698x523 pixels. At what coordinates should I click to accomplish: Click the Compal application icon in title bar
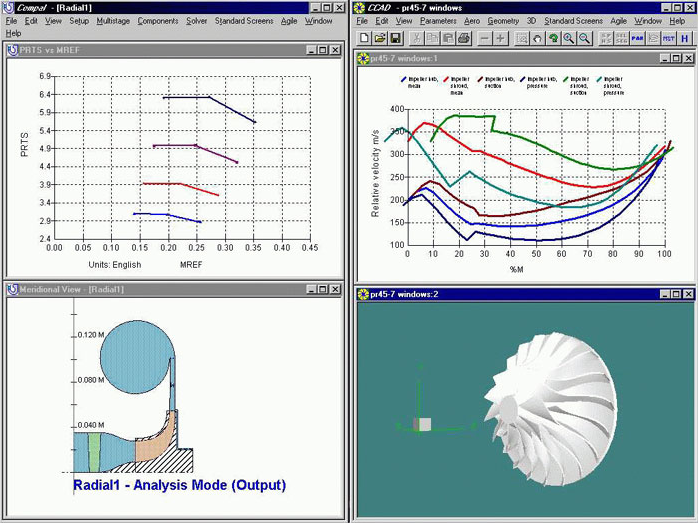coord(8,8)
